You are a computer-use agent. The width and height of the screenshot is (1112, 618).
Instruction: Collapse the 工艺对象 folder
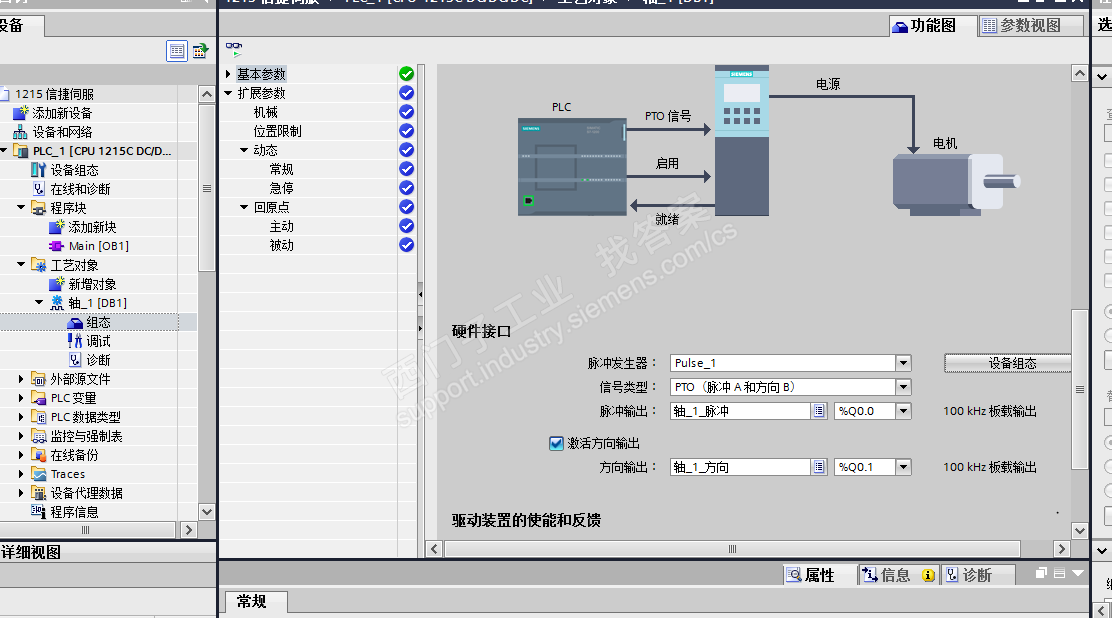(21, 264)
